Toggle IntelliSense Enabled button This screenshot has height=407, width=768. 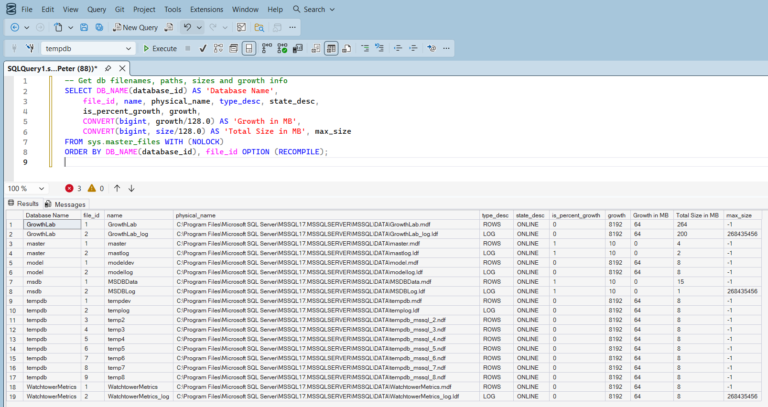249,48
